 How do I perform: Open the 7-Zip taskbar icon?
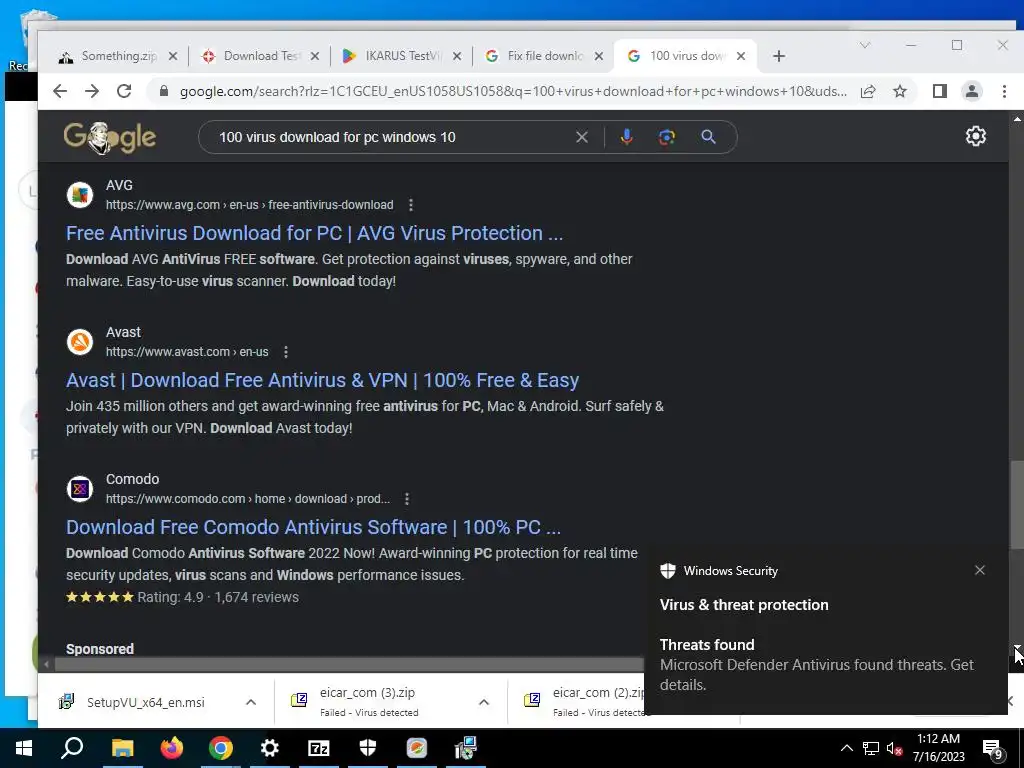click(319, 748)
